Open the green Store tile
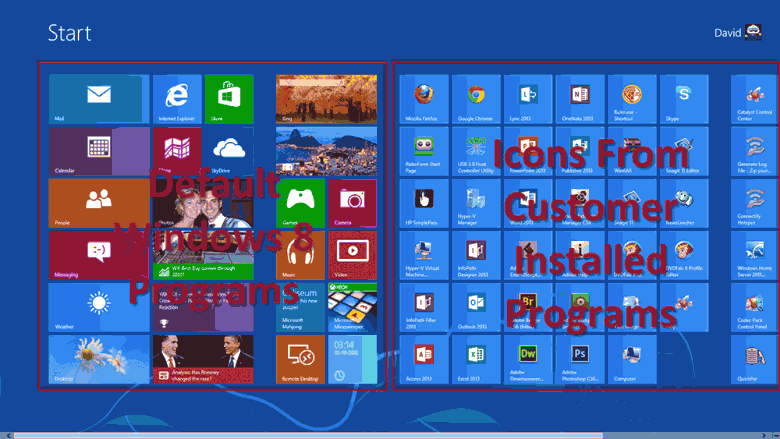780x439 pixels. [x=229, y=99]
